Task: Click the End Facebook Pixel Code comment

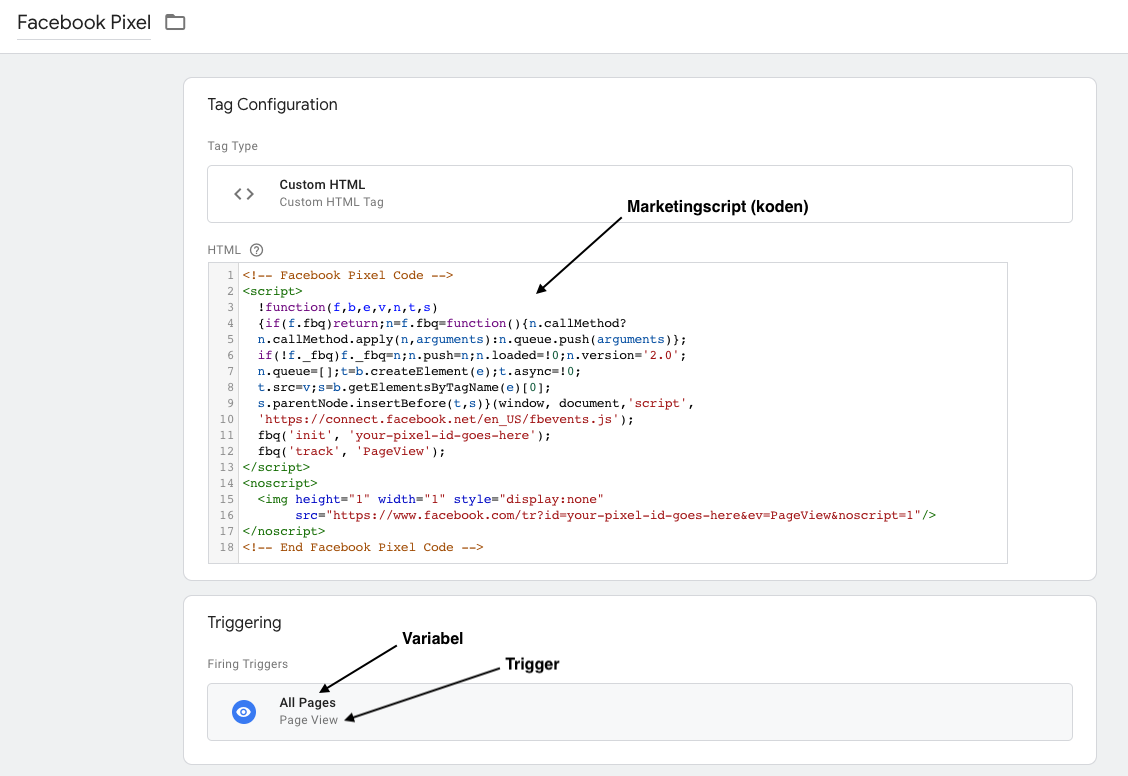Action: (363, 547)
